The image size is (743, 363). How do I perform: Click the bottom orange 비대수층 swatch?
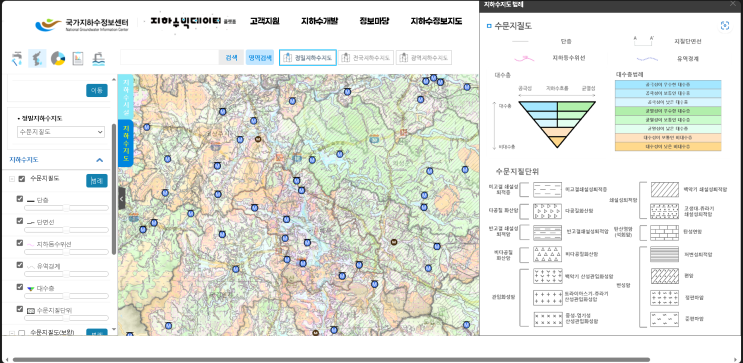pyautogui.click(x=668, y=146)
